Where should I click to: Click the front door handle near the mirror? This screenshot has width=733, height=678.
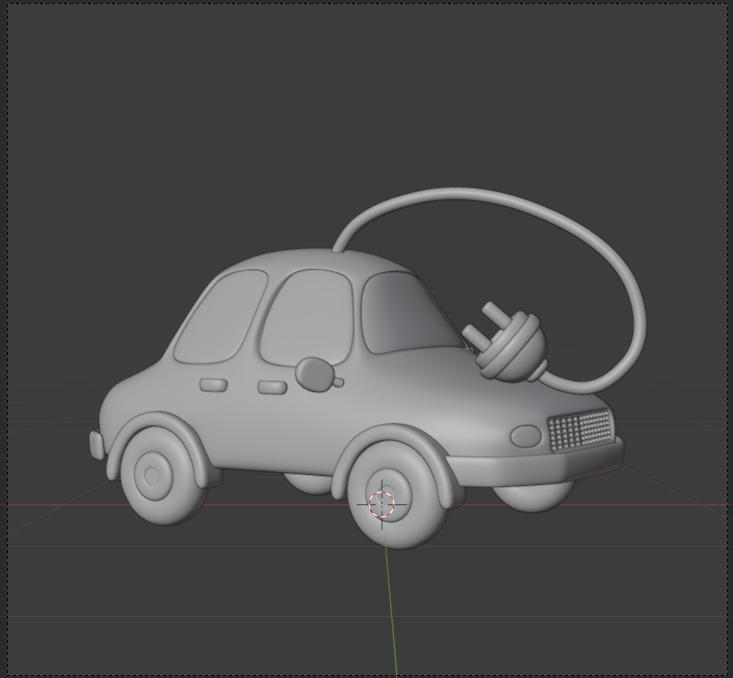pyautogui.click(x=272, y=387)
